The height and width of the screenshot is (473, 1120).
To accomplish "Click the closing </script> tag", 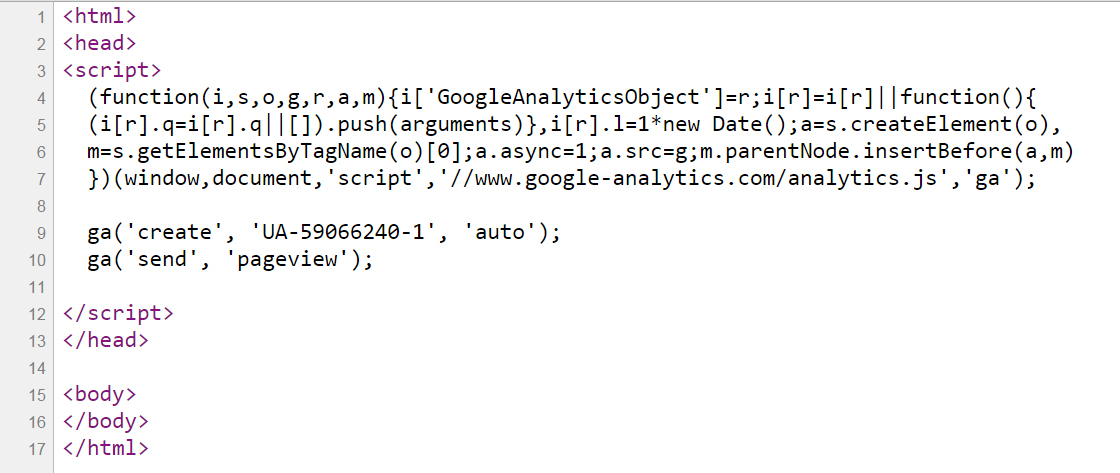I will 117,313.
